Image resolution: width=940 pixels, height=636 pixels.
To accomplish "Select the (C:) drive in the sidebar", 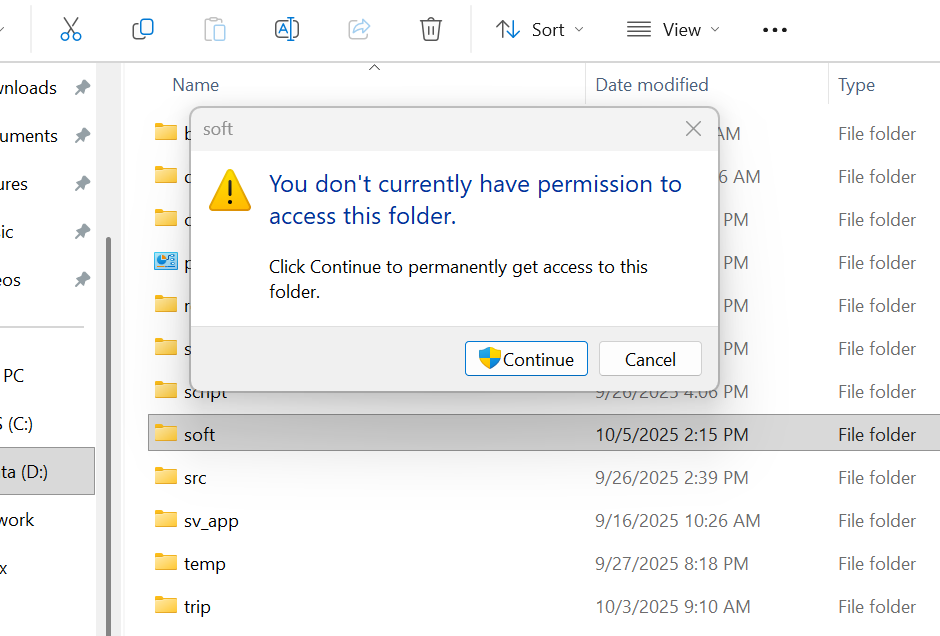I will point(17,424).
